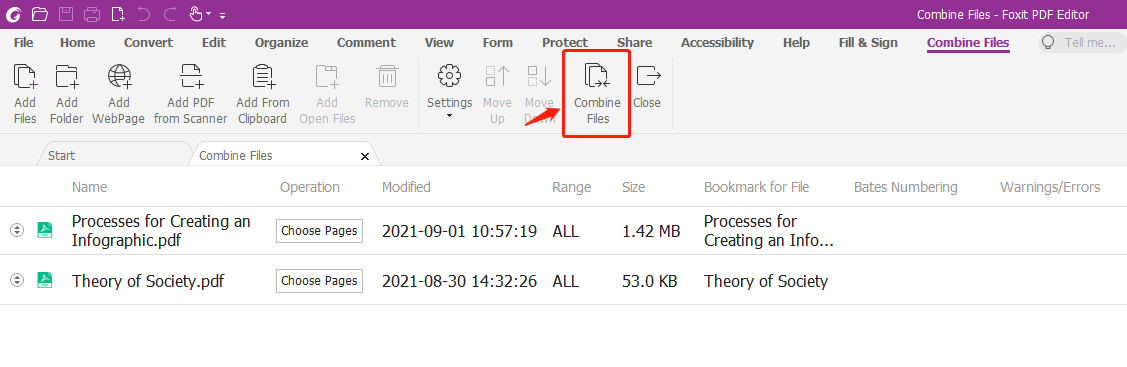Viewport: 1127px width, 367px height.
Task: Choose Add PDF from Scanner
Action: 190,95
